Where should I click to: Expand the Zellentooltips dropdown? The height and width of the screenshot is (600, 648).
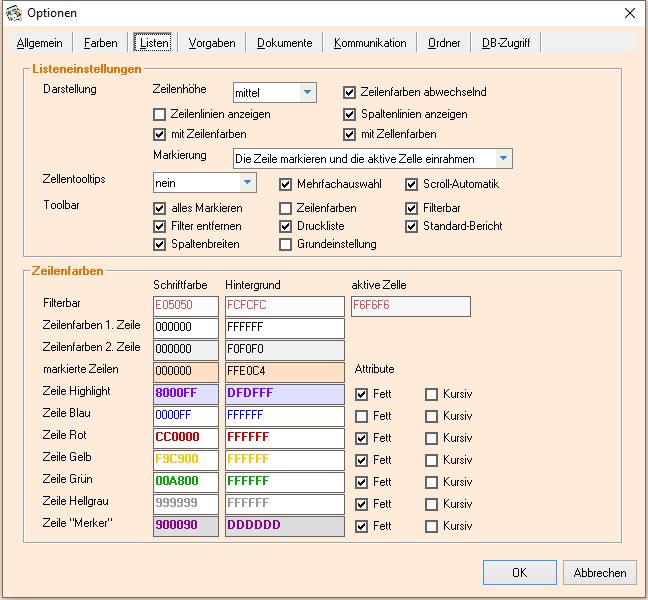[247, 183]
